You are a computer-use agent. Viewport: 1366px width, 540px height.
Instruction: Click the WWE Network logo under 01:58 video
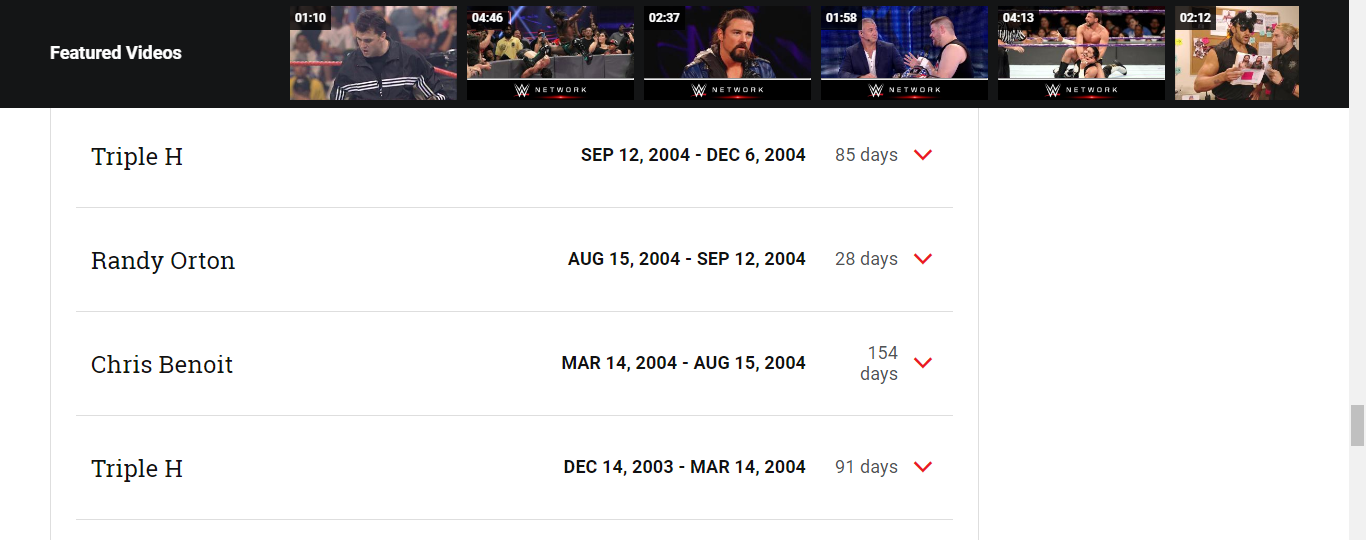[904, 90]
